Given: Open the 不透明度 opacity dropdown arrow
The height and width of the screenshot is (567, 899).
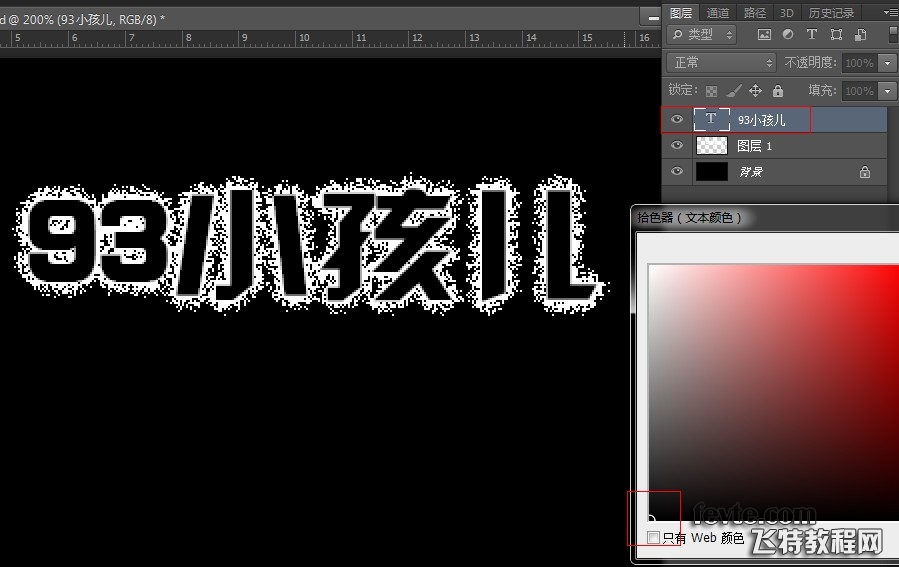Looking at the screenshot, I should [888, 63].
